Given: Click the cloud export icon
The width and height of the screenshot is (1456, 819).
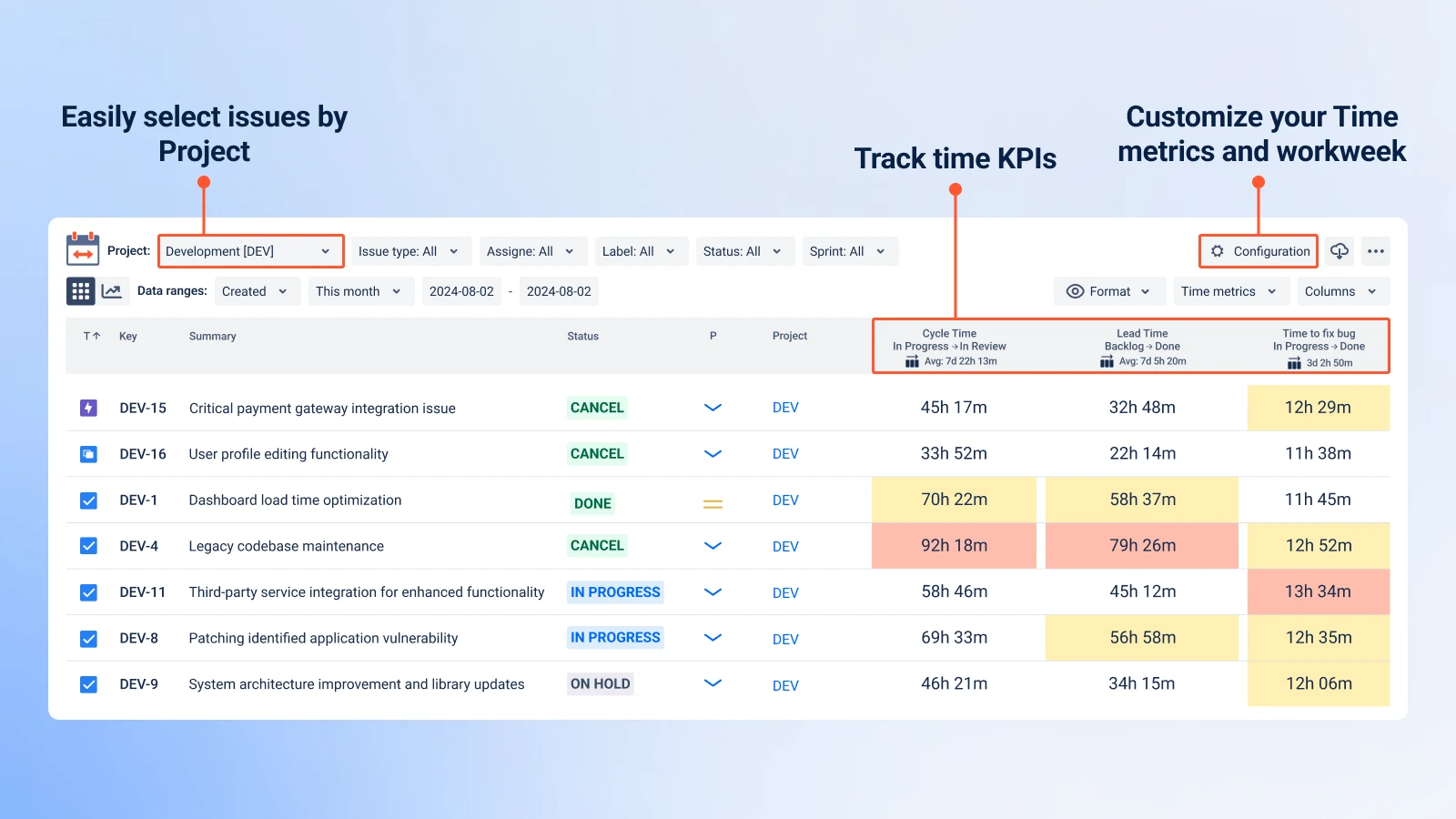Looking at the screenshot, I should coord(1340,251).
